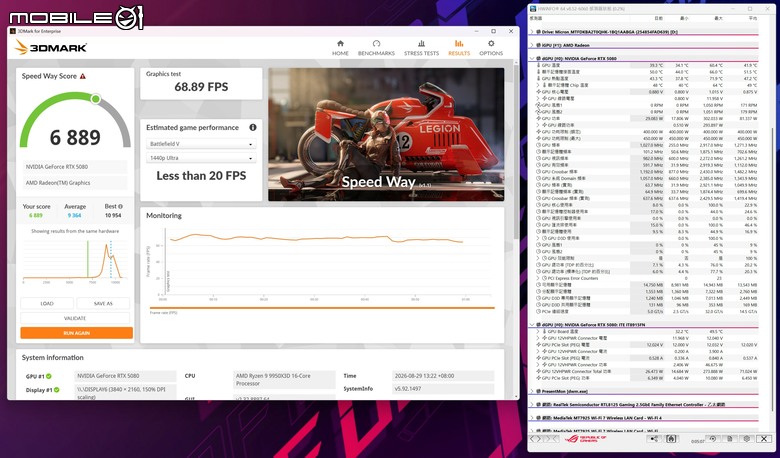Collapse the dGPU NVIDIA GeForce RTX 5080 group
This screenshot has height=458, width=780.
(532, 58)
